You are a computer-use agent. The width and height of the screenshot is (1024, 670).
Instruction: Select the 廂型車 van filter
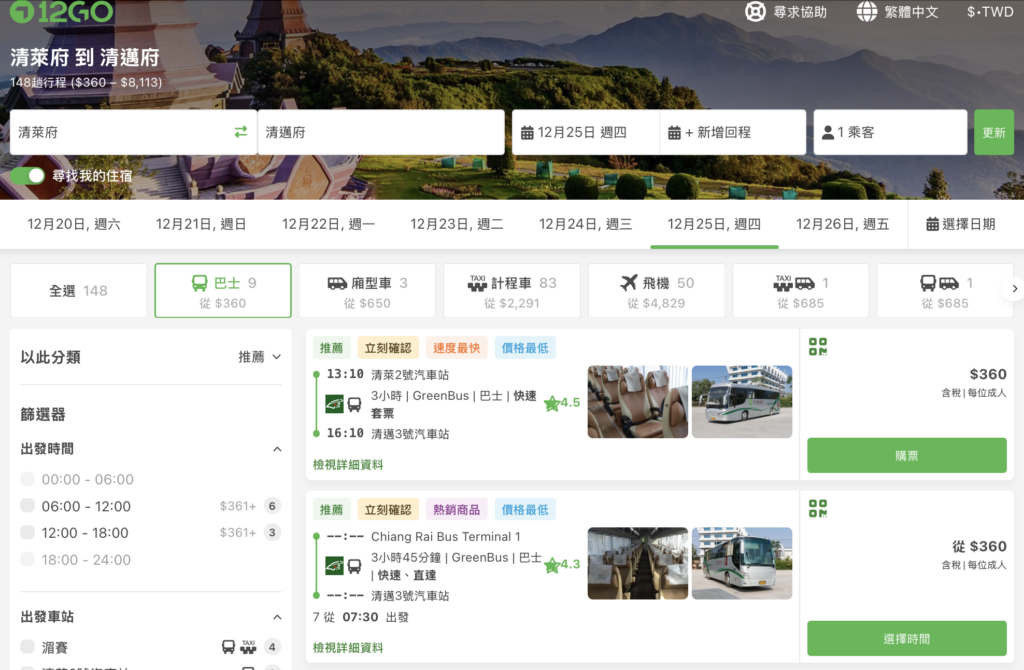coord(367,290)
